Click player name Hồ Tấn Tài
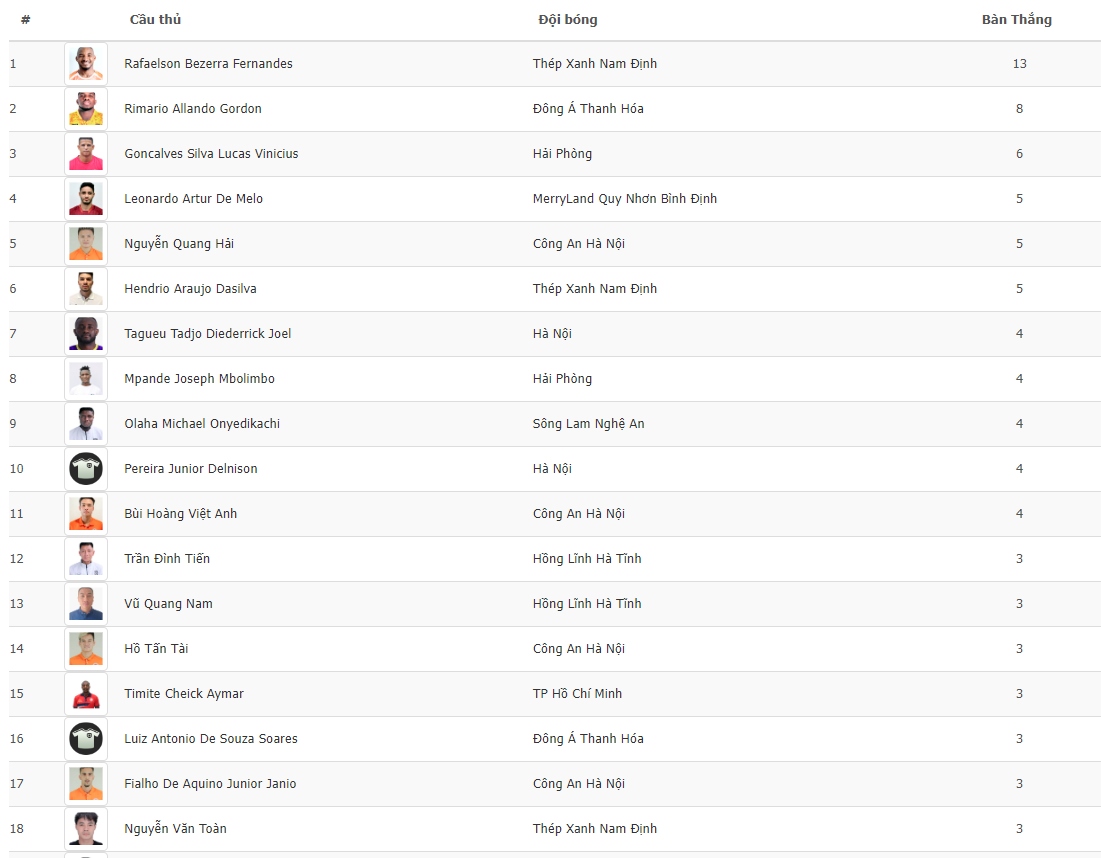Screen dimensions: 1101x858 click(156, 649)
